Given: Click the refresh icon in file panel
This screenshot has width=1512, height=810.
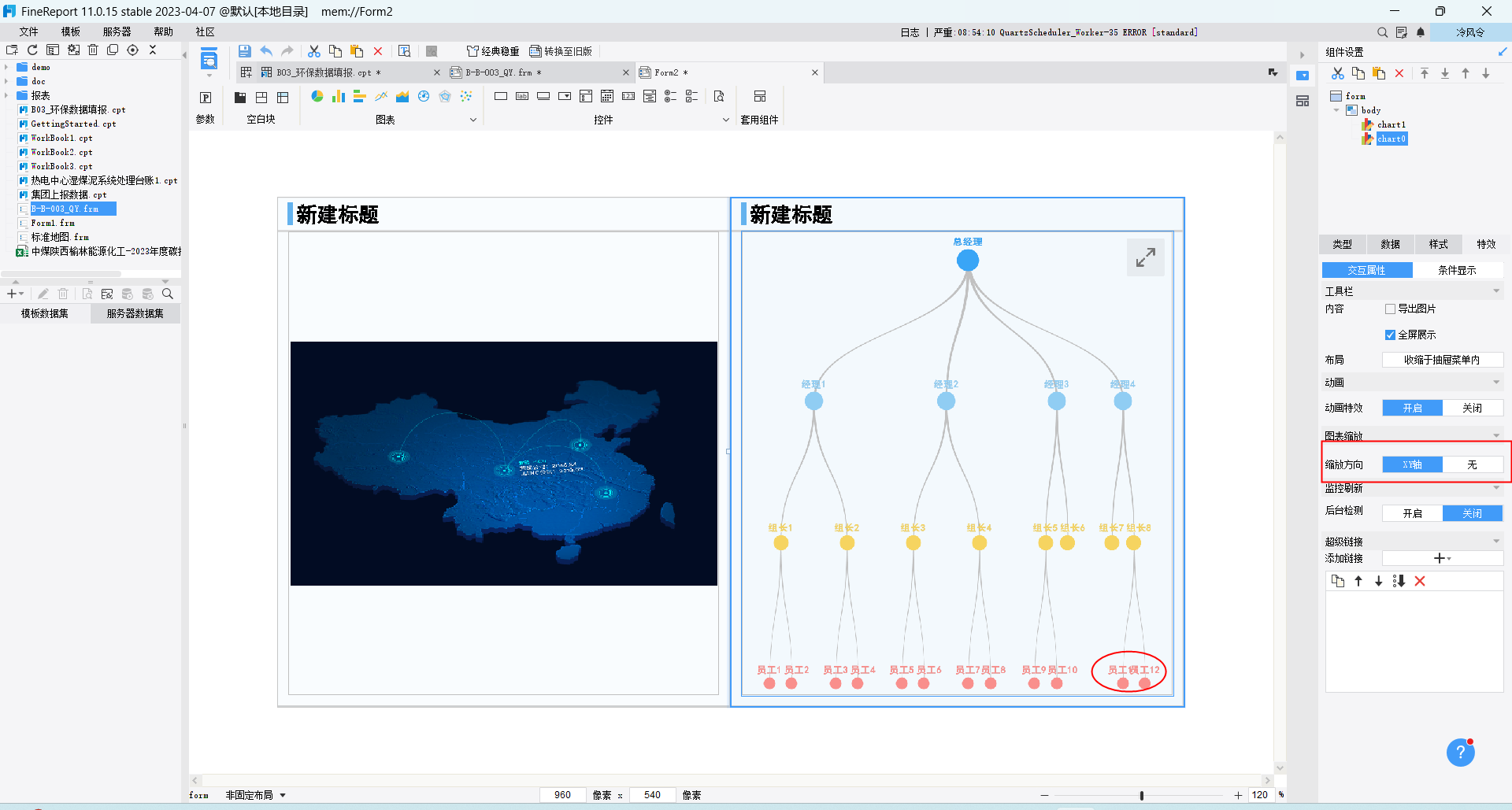Looking at the screenshot, I should pyautogui.click(x=32, y=50).
